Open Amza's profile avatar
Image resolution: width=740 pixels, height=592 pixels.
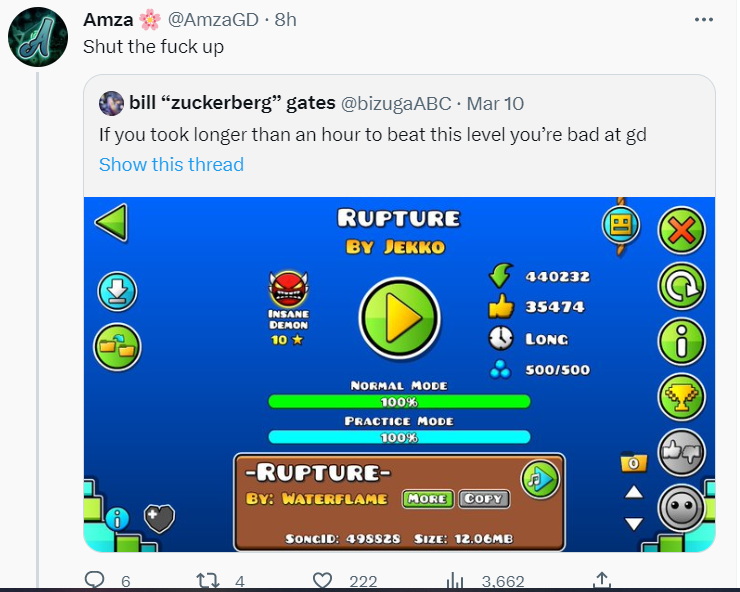click(38, 37)
